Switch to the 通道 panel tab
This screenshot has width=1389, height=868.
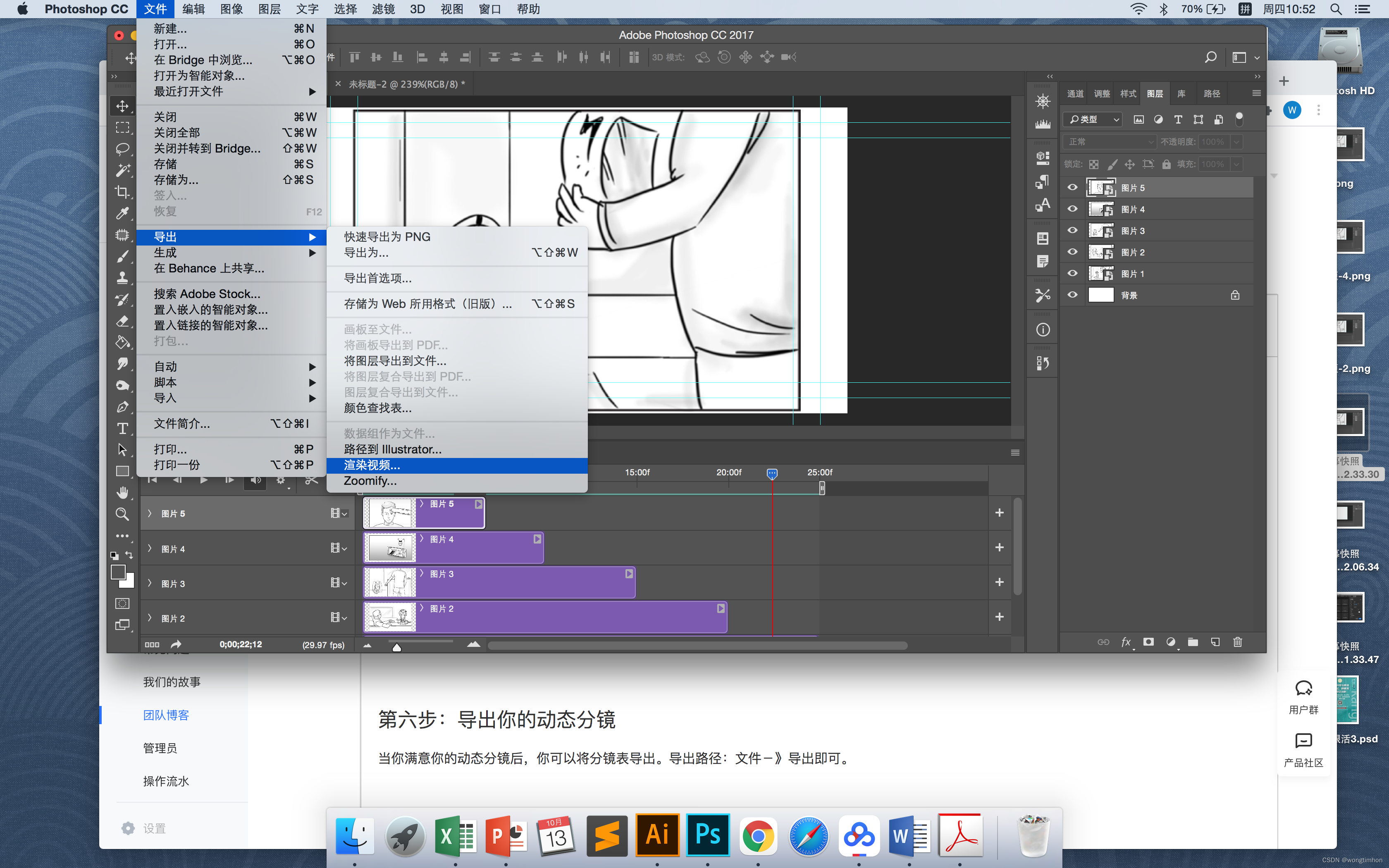pyautogui.click(x=1075, y=93)
